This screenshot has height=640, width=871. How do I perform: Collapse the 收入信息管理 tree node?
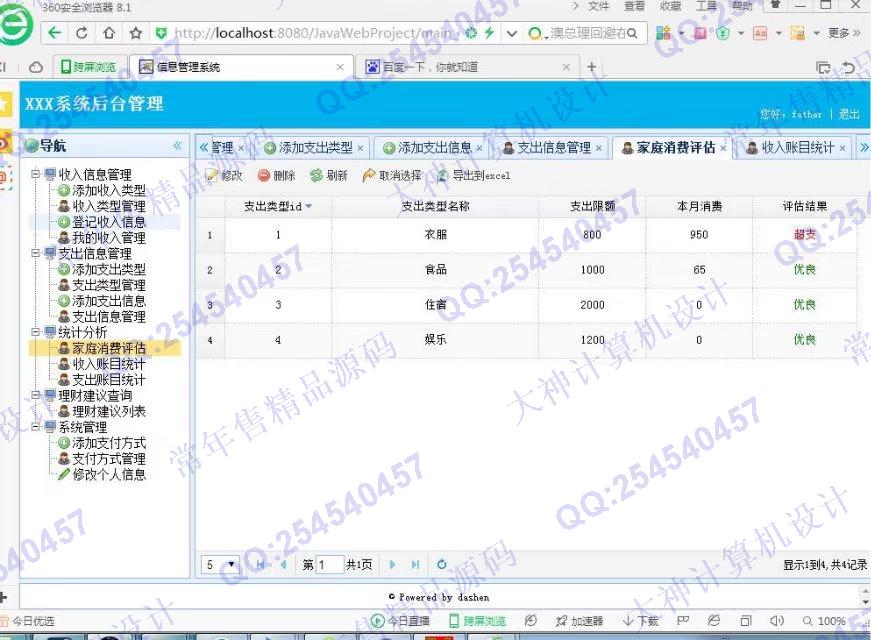(36, 174)
